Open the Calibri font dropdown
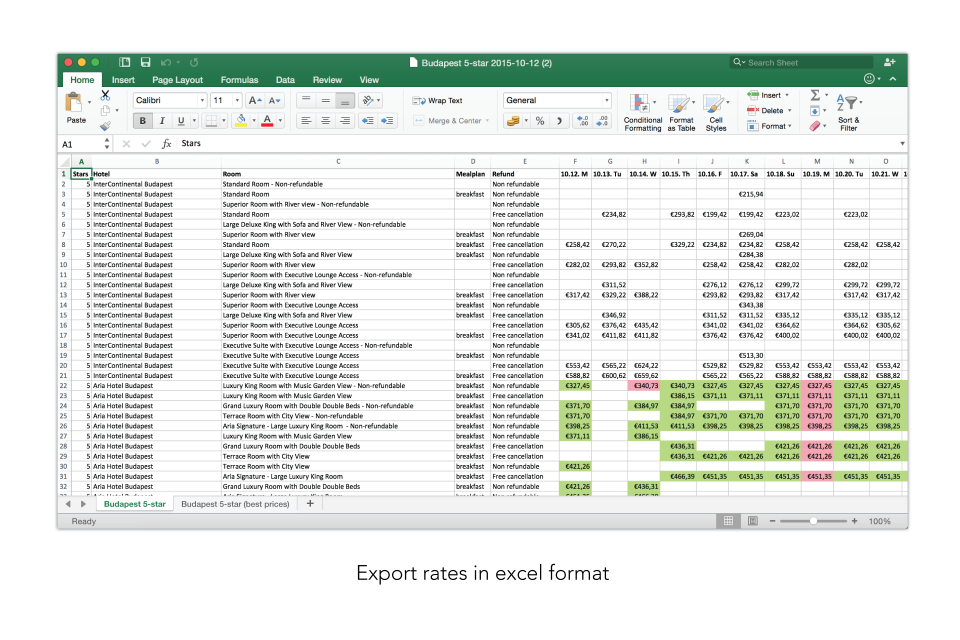Screen dimensions: 960x640 tap(202, 100)
